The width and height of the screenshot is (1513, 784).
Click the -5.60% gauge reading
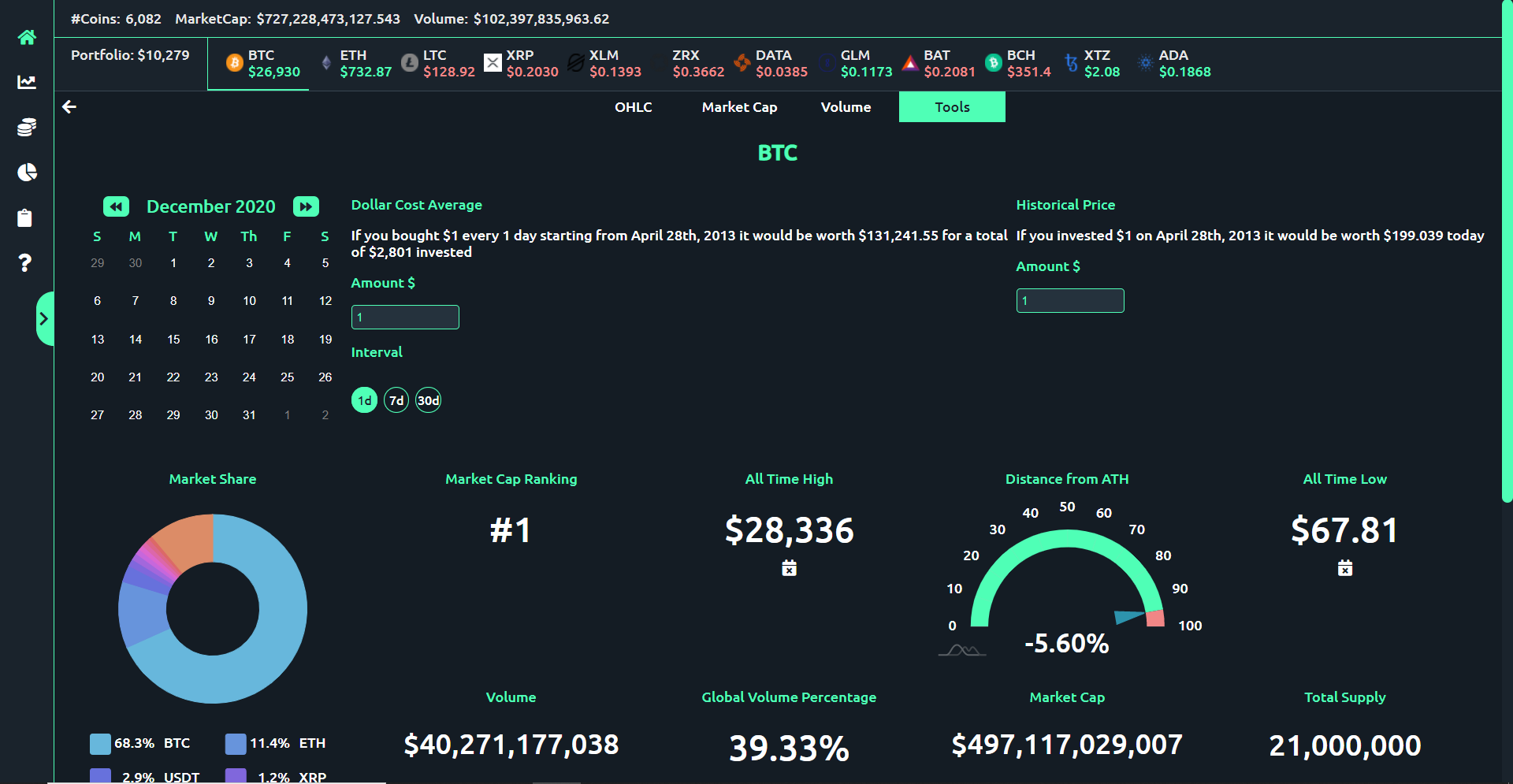(x=1066, y=644)
